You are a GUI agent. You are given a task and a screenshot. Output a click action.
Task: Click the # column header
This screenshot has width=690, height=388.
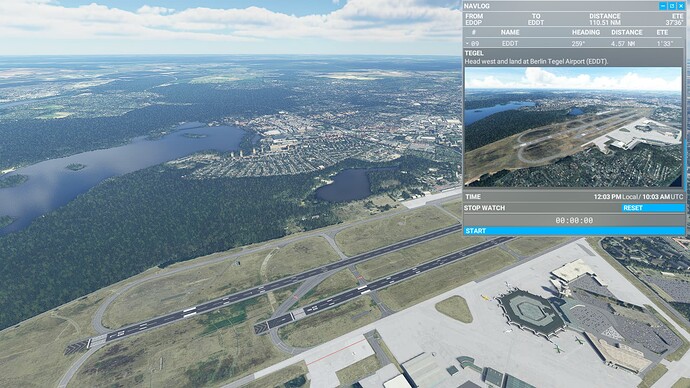pos(473,32)
